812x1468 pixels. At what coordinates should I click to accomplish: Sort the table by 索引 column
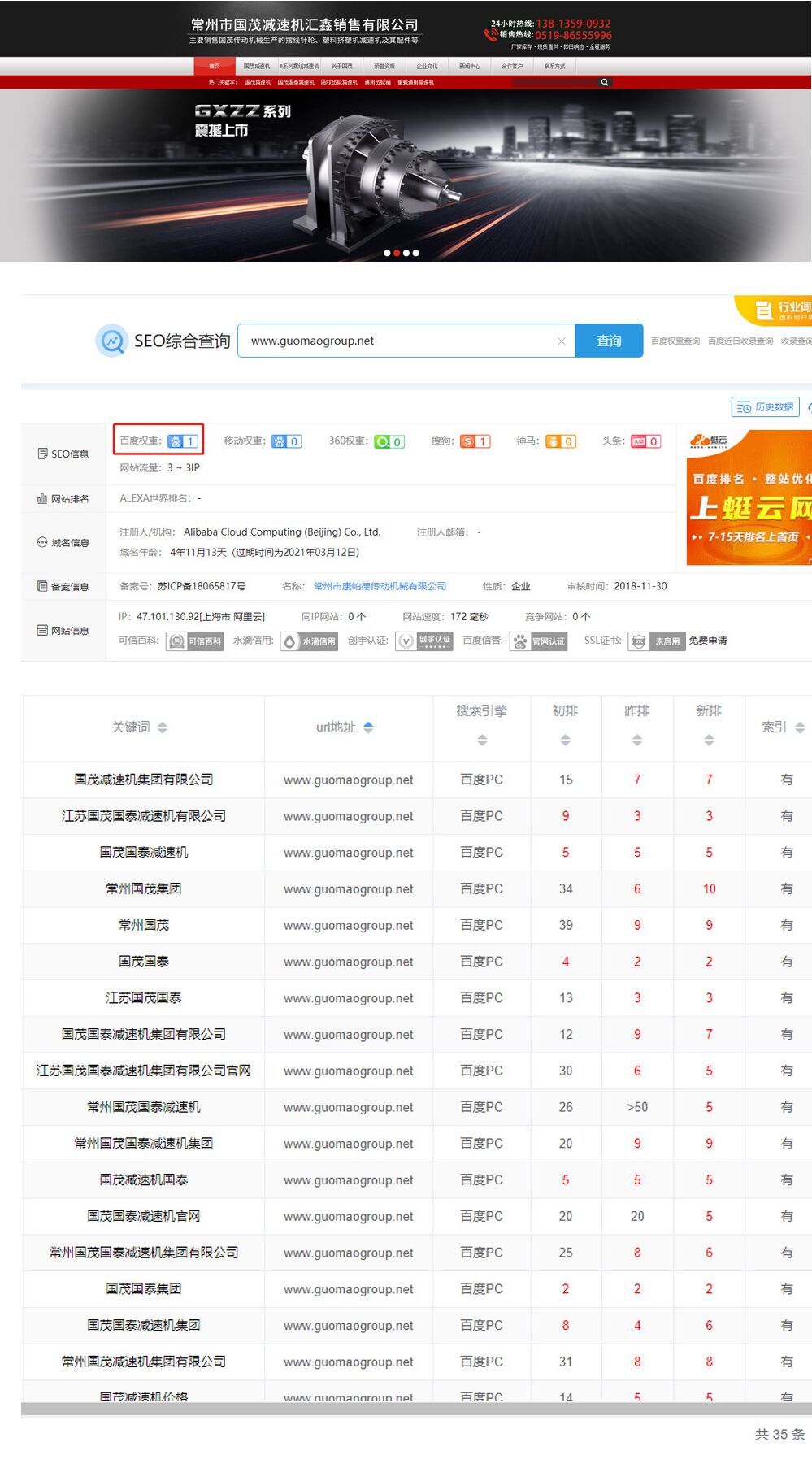tap(800, 727)
